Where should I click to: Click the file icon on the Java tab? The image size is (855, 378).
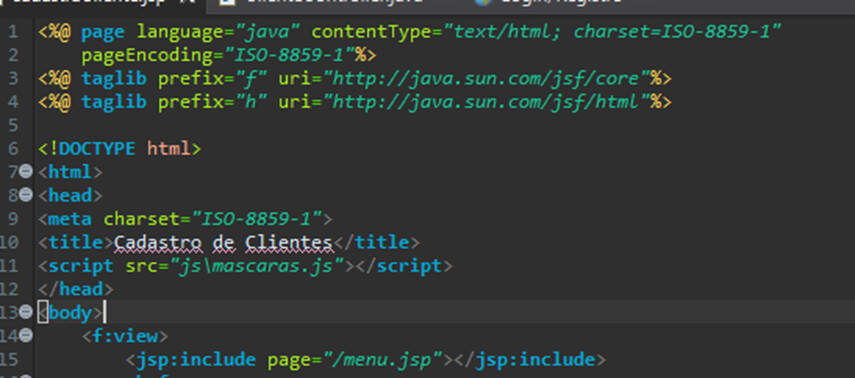(229, 2)
